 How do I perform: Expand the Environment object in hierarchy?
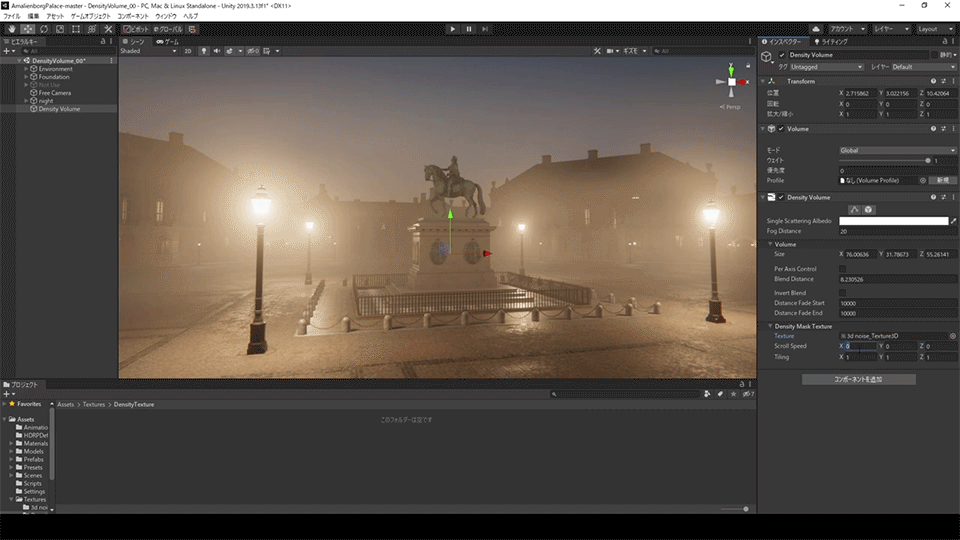point(27,69)
